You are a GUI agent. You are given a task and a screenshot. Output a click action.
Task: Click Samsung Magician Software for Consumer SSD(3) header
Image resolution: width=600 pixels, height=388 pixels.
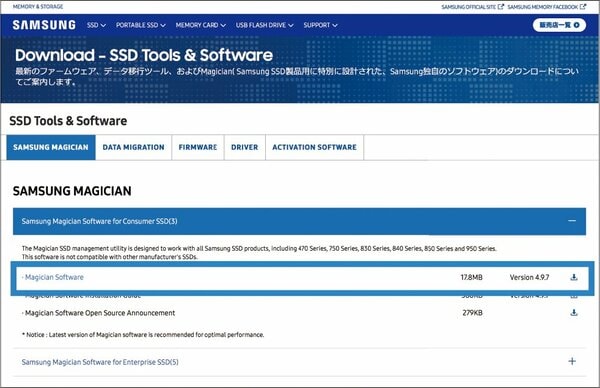tap(299, 221)
